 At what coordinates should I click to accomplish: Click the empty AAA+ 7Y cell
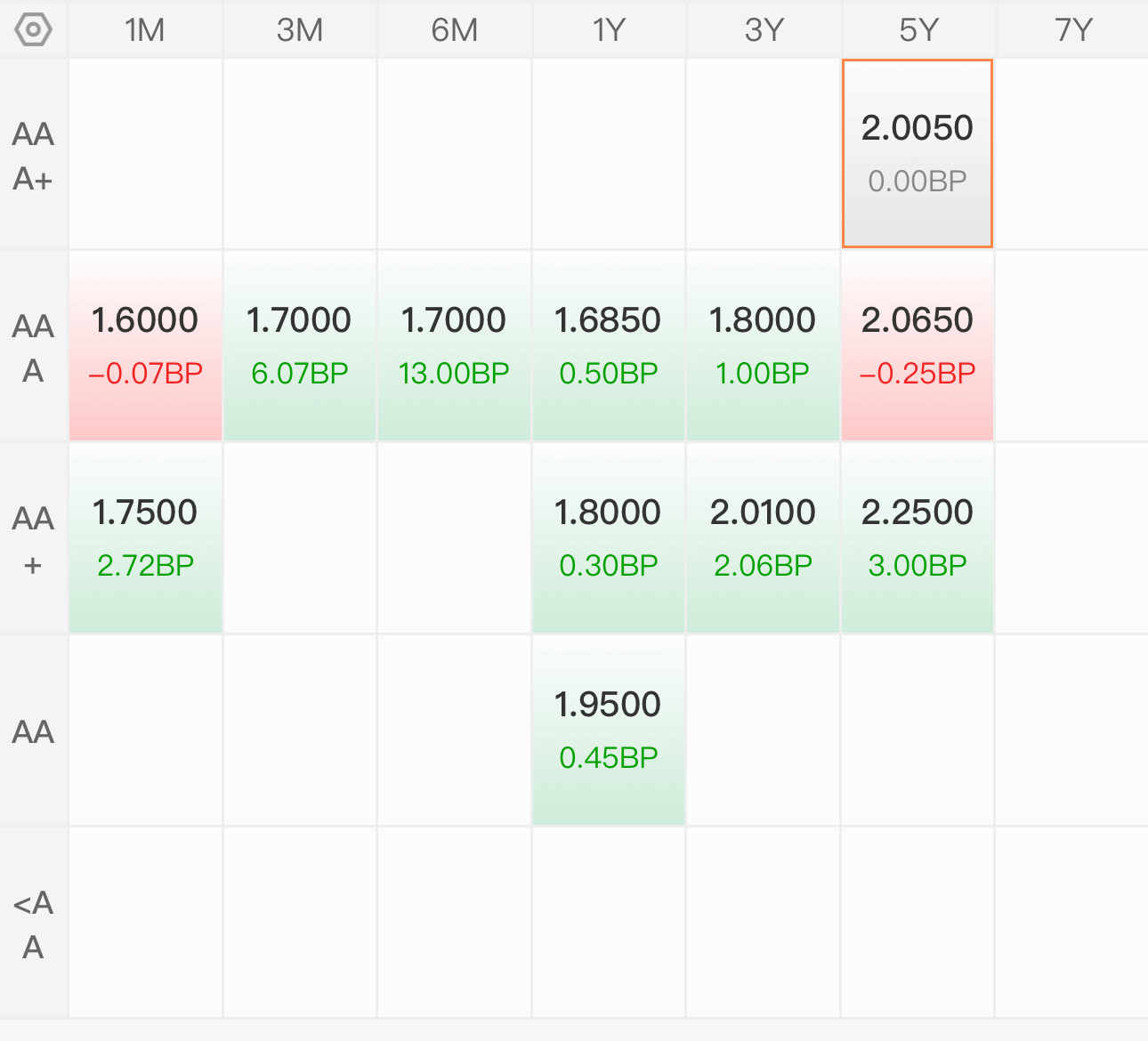(1071, 153)
